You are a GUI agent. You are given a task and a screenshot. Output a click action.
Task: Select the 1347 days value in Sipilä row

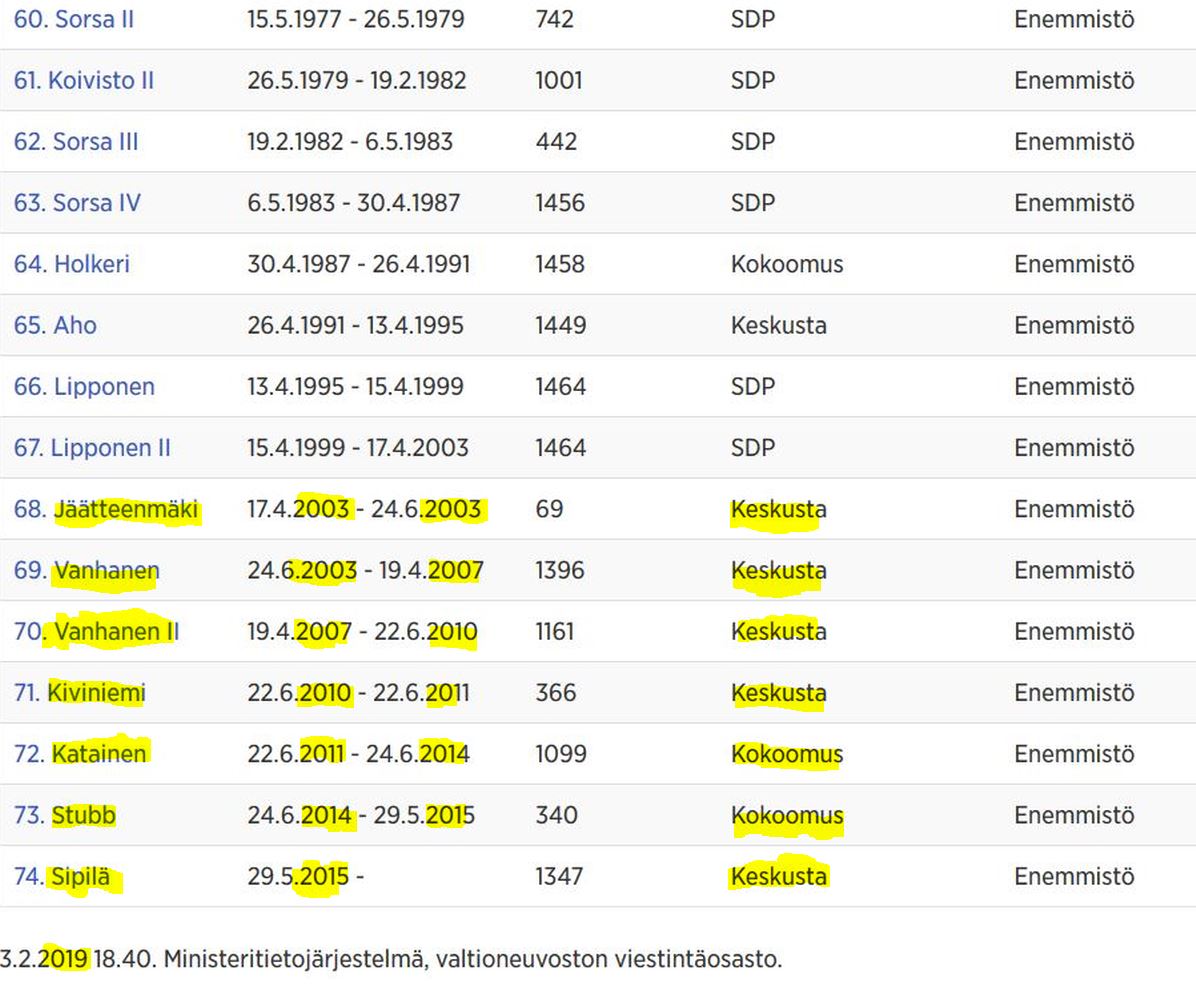(560, 877)
